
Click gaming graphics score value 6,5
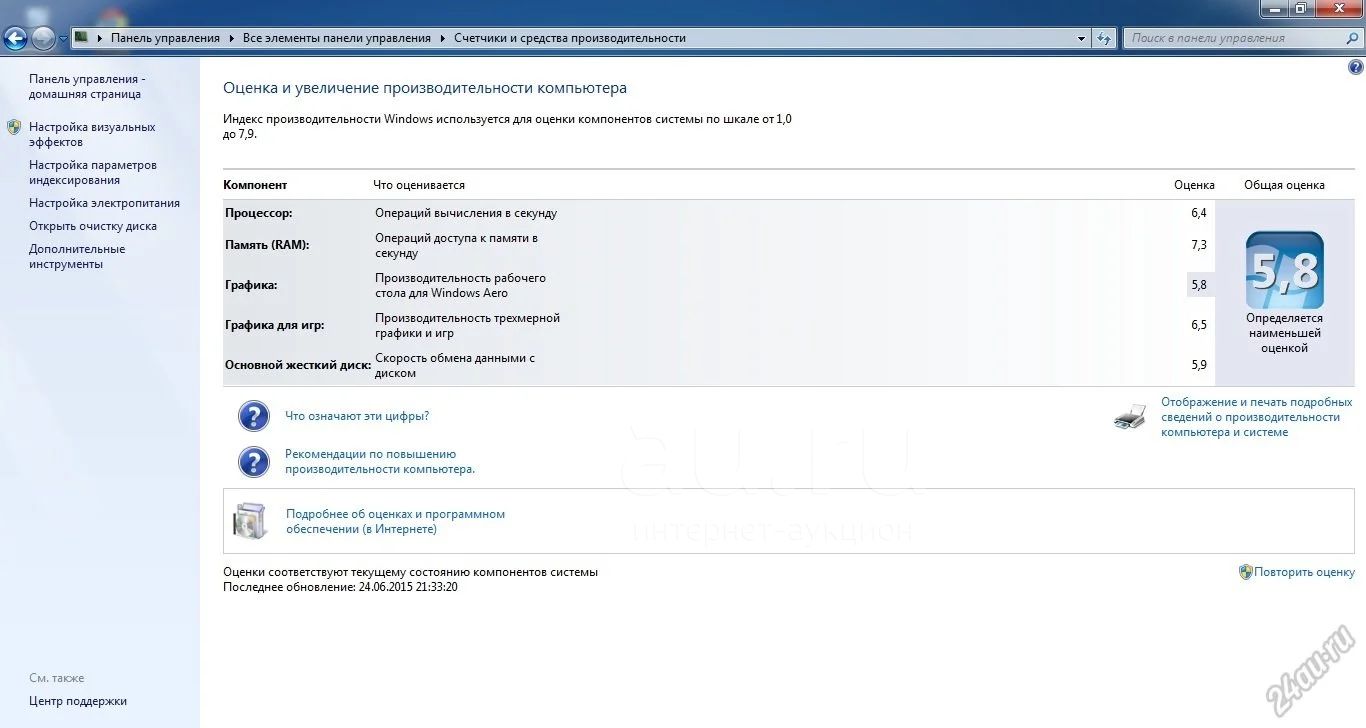(x=1199, y=325)
